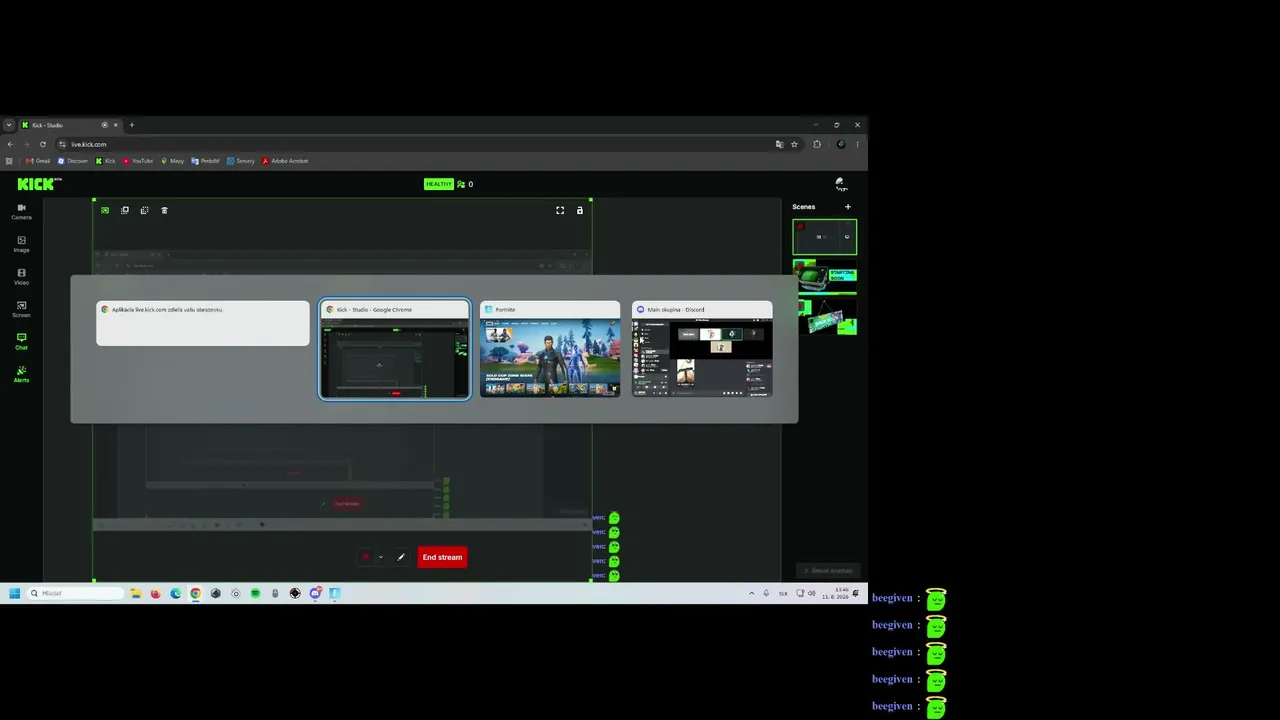
Task: Switch to Kick Studio Chrome window in Alt-Tab
Action: [395, 349]
